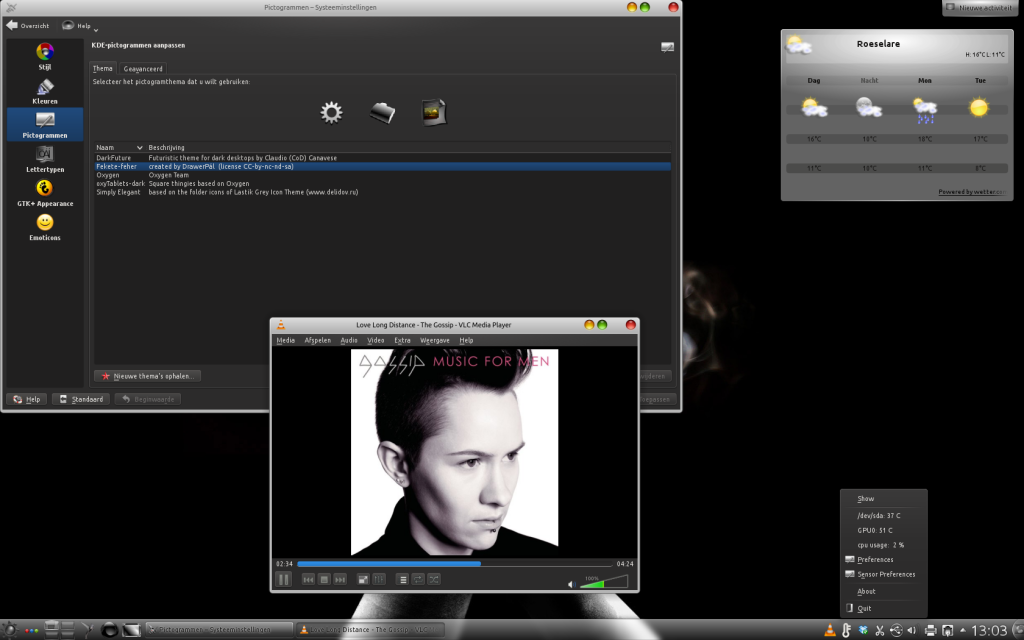
Task: Click the image file preview icon
Action: (434, 112)
